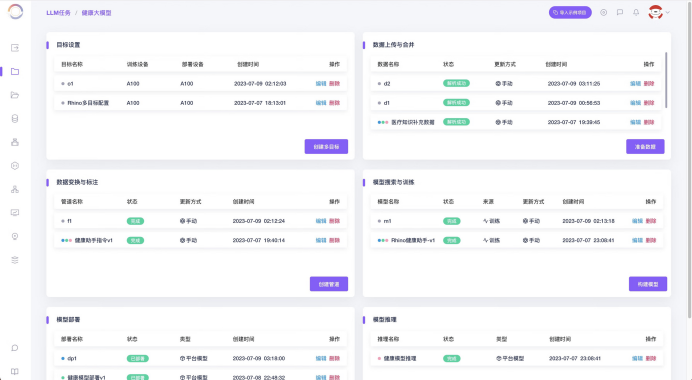Image resolution: width=692 pixels, height=380 pixels.
Task: Click timestamp 2023-07-07 18:13:01
Action: 260,103
